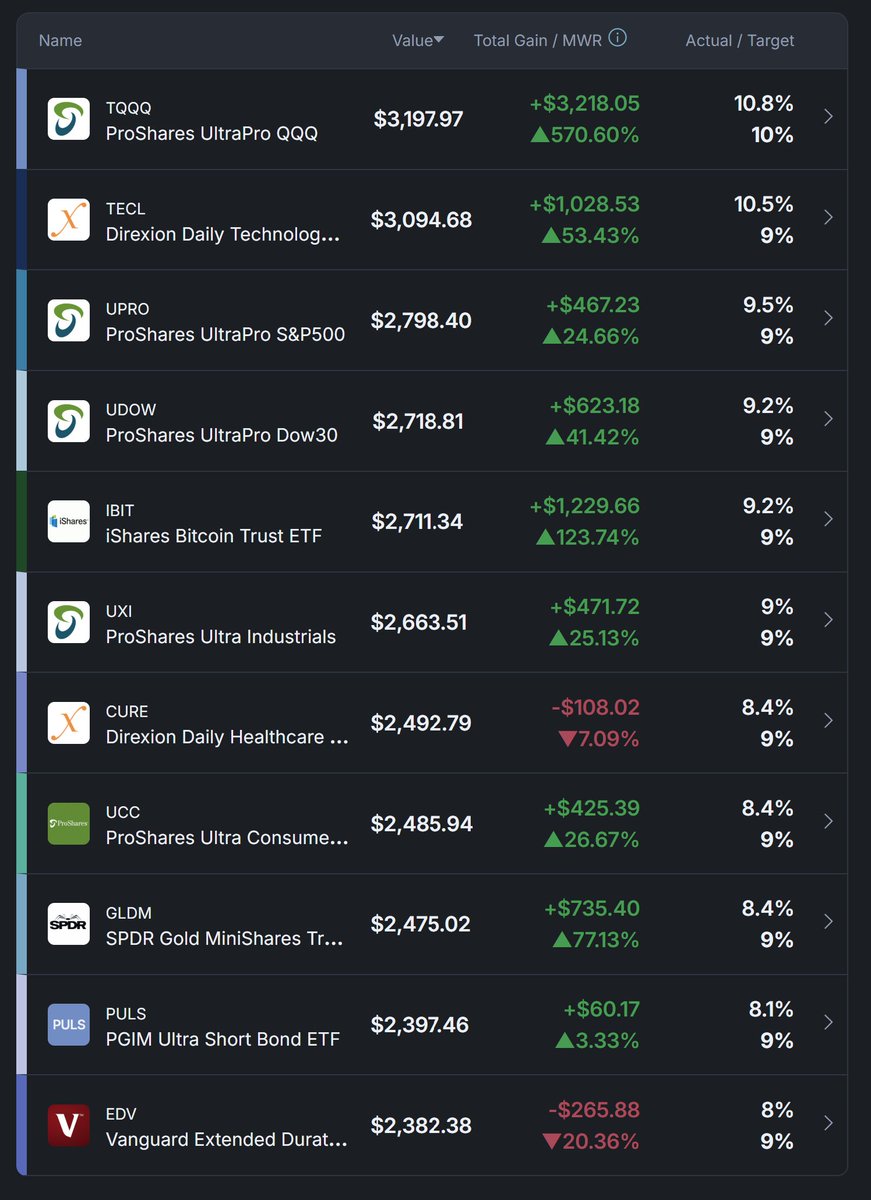Click the $2,382.38 value cell
871x1200 pixels.
pyautogui.click(x=421, y=1125)
